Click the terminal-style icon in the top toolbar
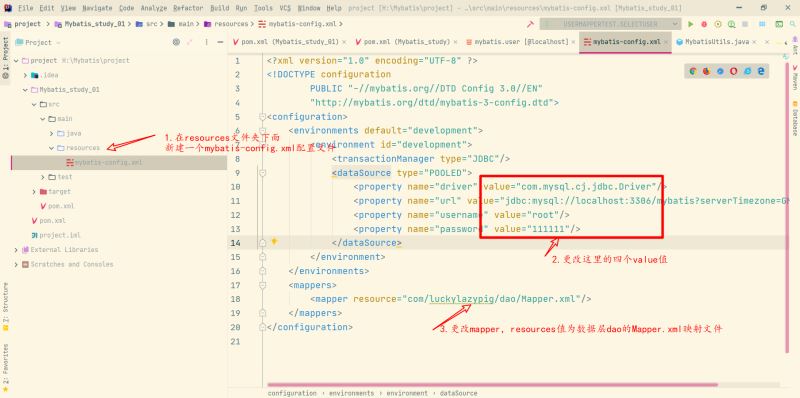Viewport: 800px width, 398px height. 779,24
